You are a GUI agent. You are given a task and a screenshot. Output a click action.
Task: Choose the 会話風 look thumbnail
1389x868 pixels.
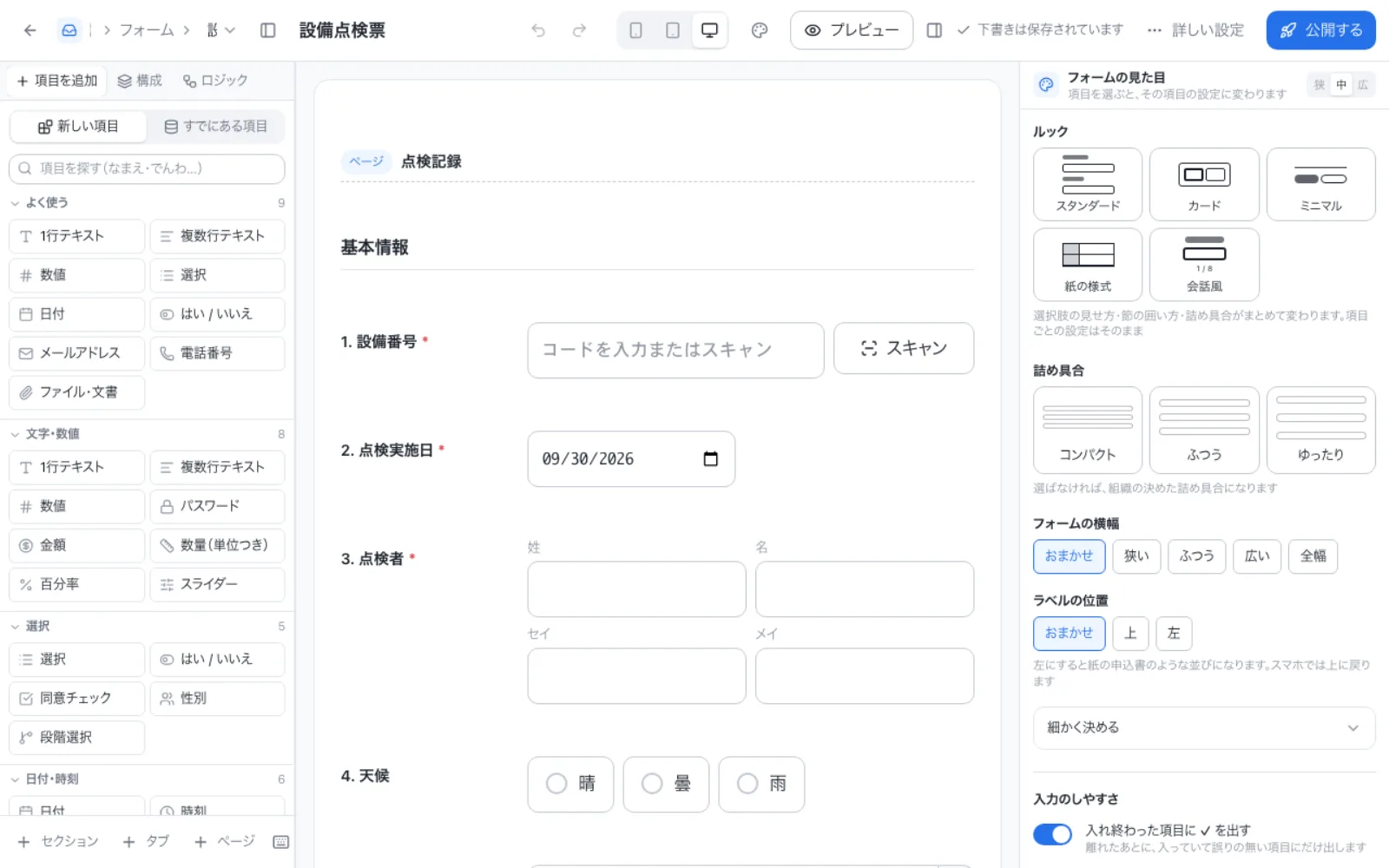[1204, 265]
